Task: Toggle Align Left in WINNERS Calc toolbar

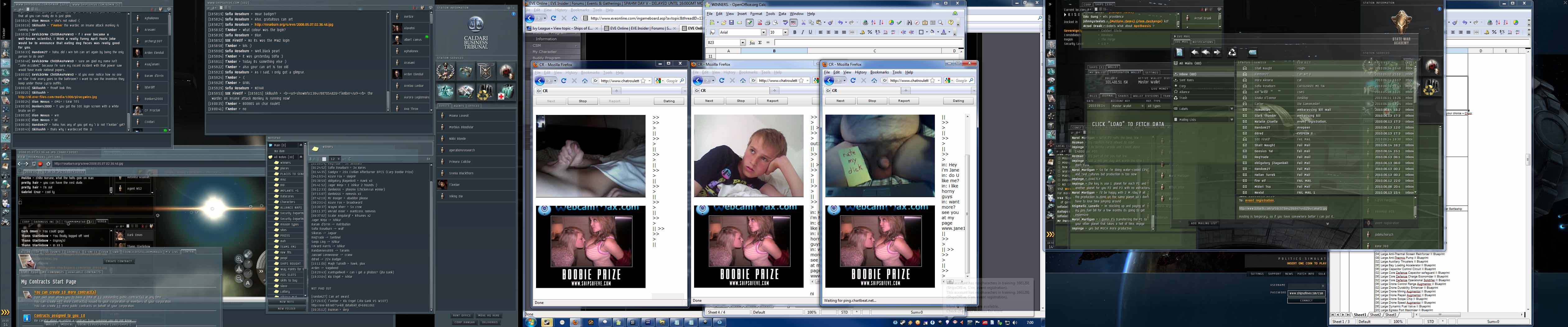Action: (x=821, y=33)
